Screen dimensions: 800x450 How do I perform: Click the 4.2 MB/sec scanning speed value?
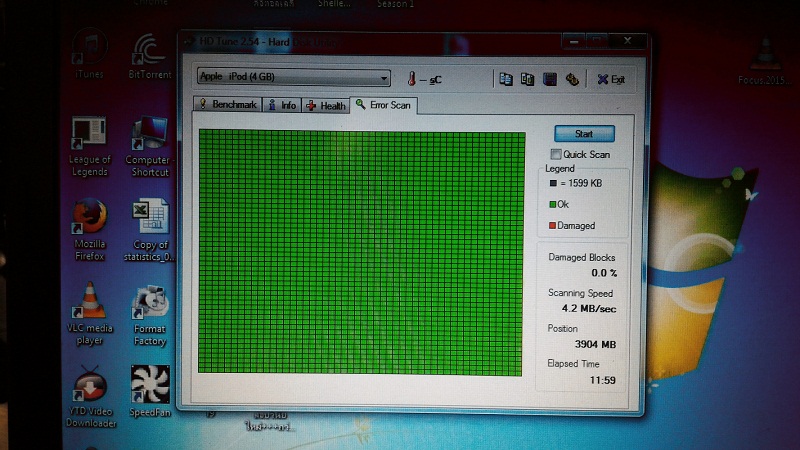tap(589, 309)
